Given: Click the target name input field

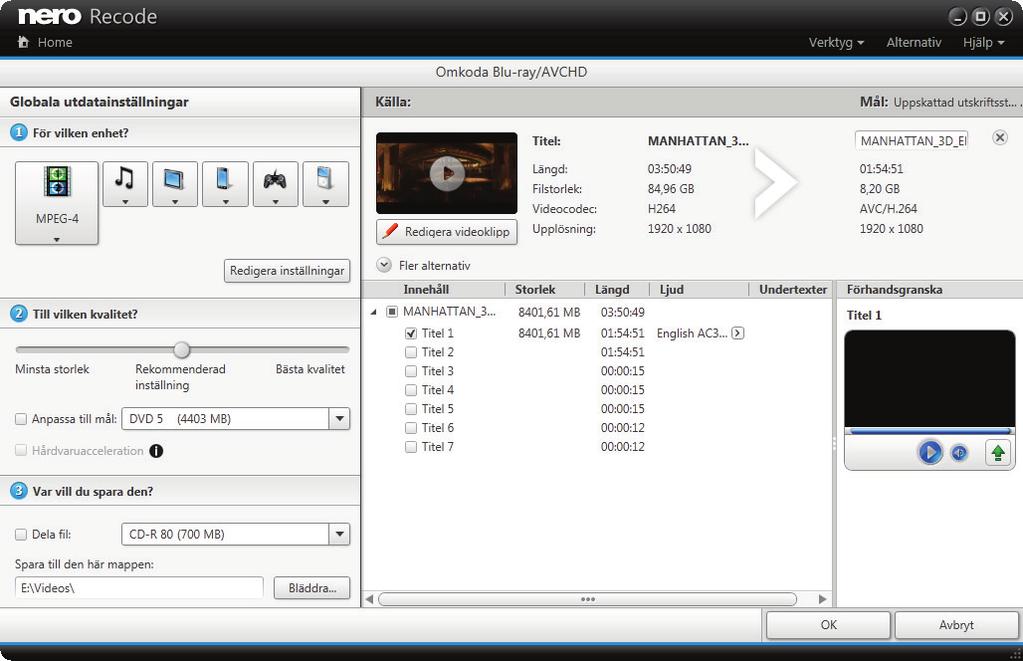Looking at the screenshot, I should [911, 140].
